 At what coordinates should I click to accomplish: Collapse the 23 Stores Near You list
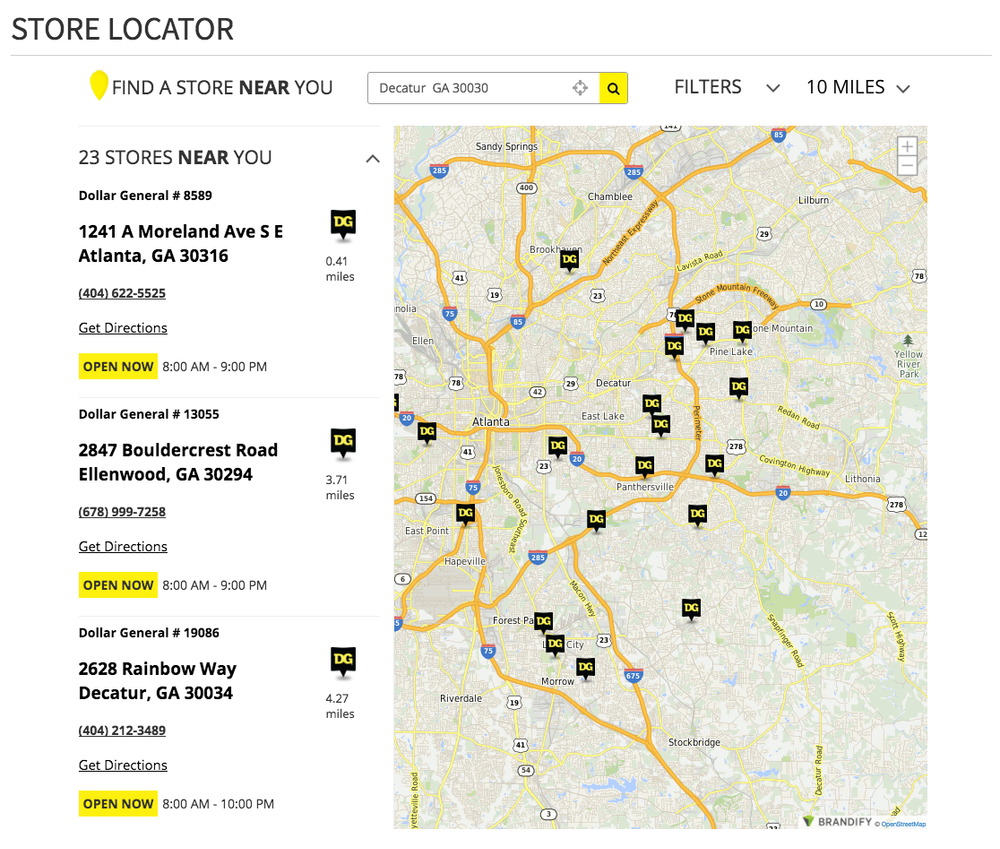(x=372, y=158)
